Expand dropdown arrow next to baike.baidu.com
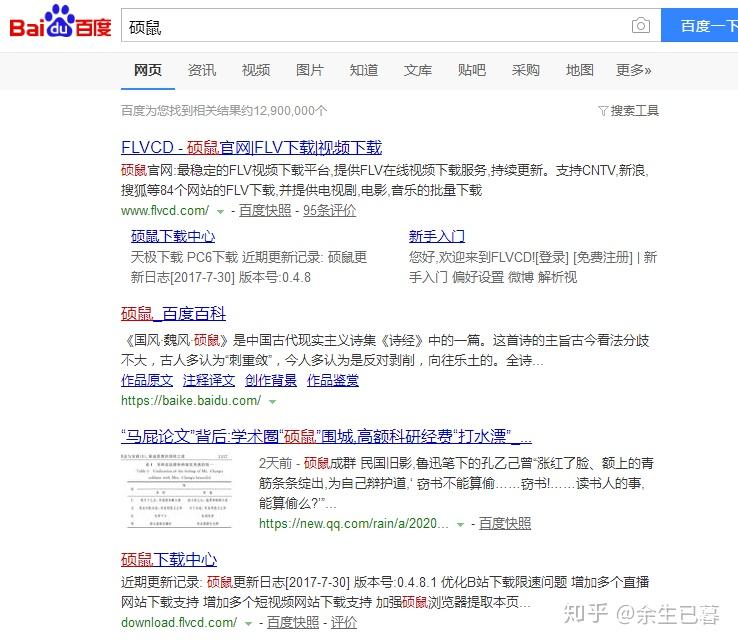The image size is (738, 644). pos(272,402)
